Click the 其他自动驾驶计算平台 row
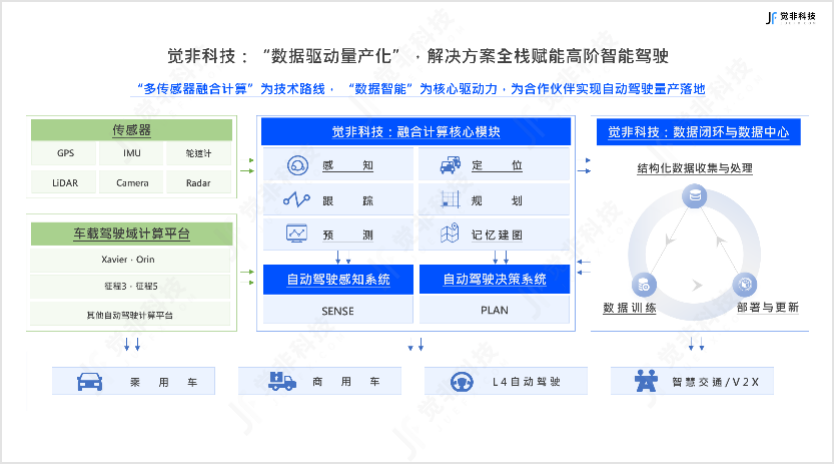 pyautogui.click(x=130, y=315)
